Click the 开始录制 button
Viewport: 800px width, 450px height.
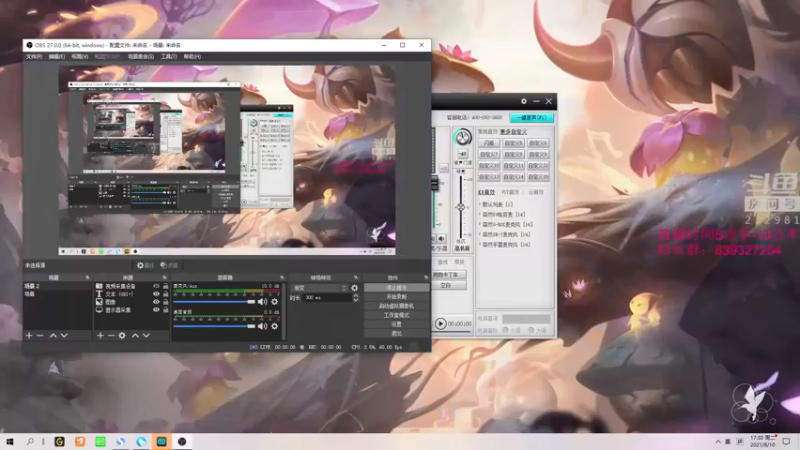pyautogui.click(x=396, y=296)
